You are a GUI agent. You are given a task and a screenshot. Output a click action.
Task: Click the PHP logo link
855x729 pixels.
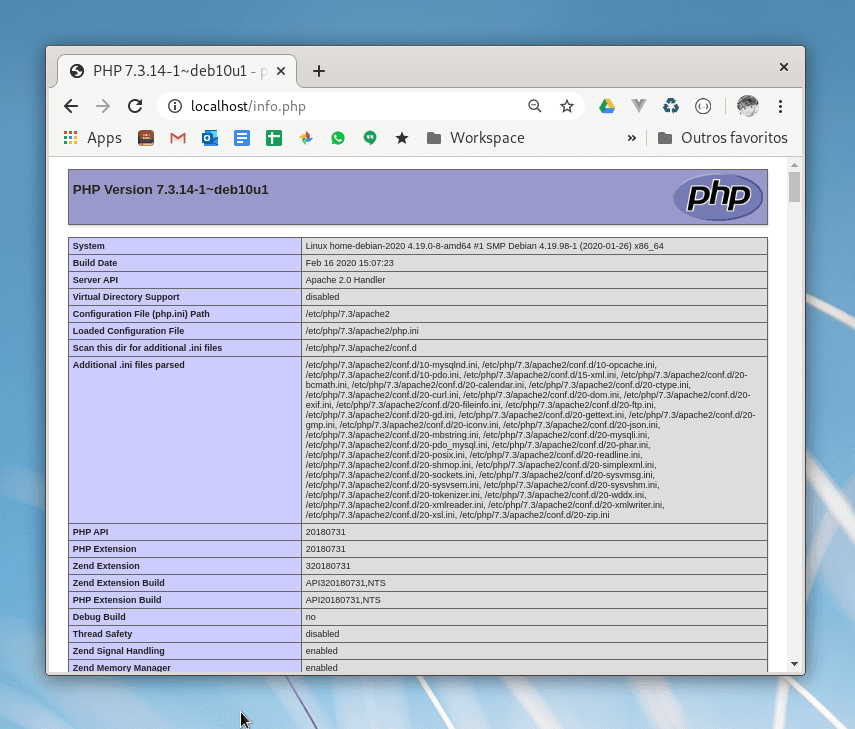(717, 196)
